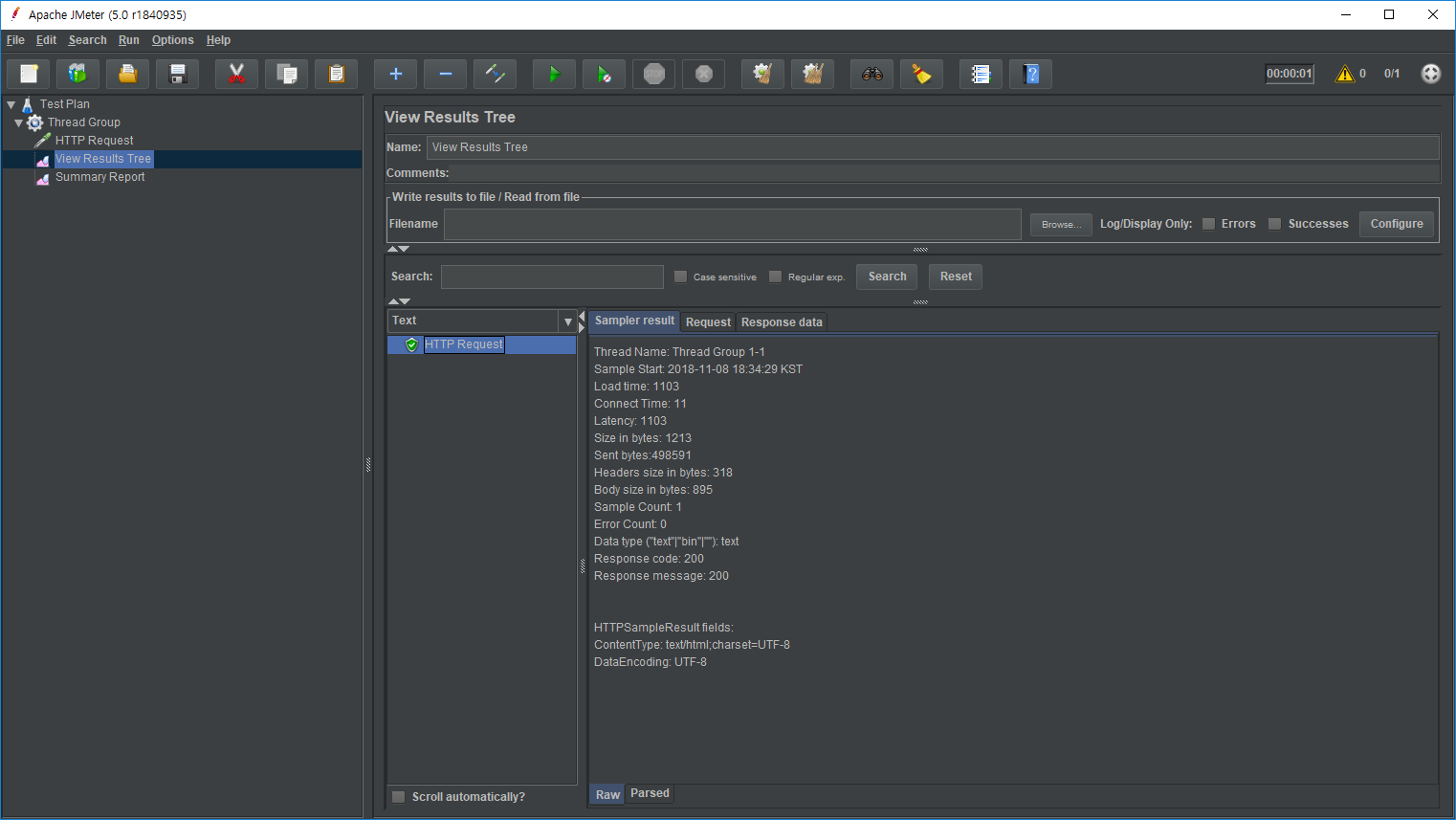Click the Cut scissors icon
This screenshot has width=1456, height=820.
tap(237, 74)
